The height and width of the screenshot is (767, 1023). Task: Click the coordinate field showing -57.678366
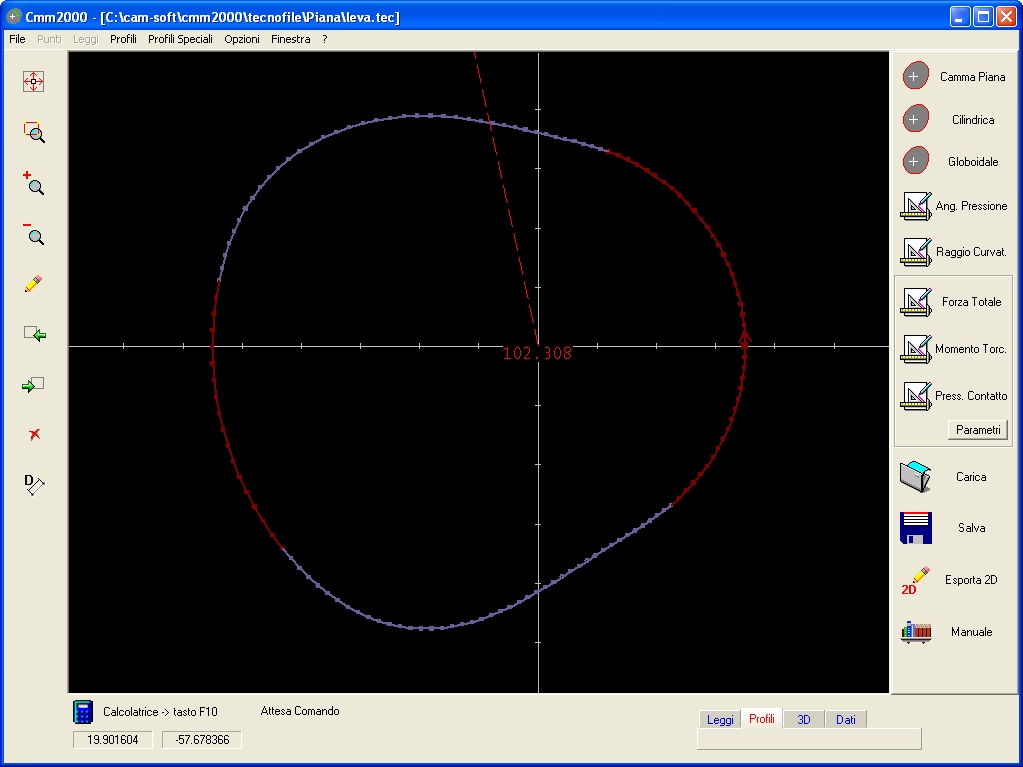(x=202, y=740)
